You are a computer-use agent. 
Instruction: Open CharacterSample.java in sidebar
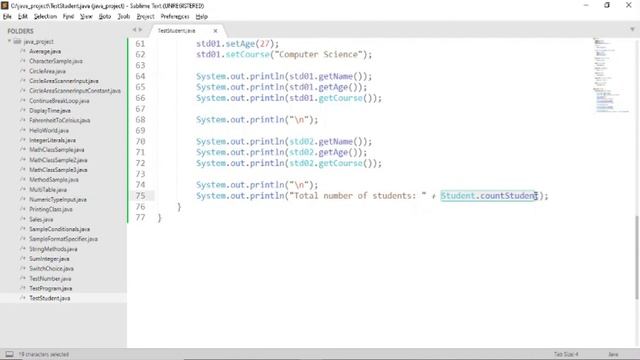[56, 61]
